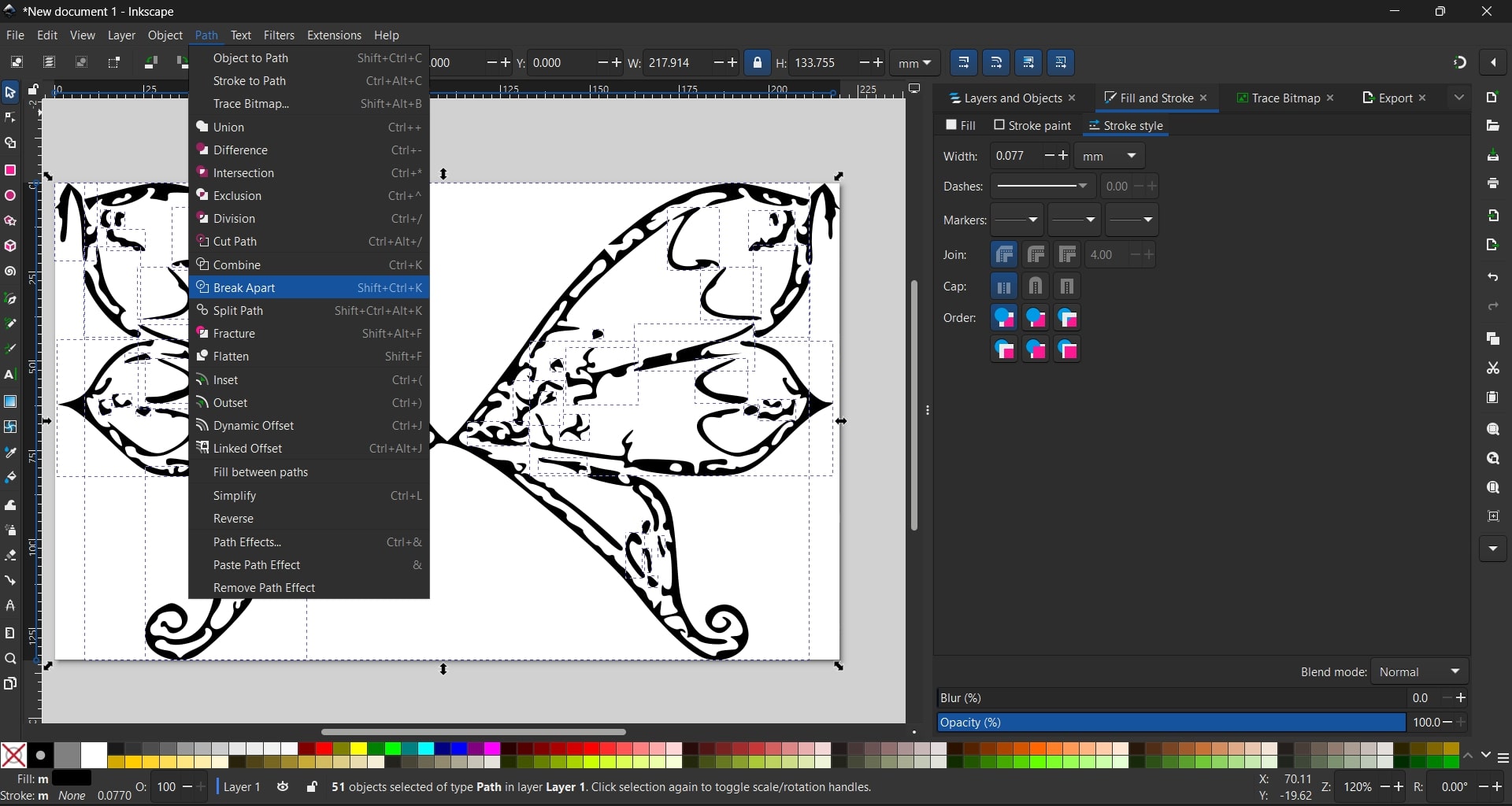Open the Stroke paint tab
The width and height of the screenshot is (1512, 806).
[1032, 125]
